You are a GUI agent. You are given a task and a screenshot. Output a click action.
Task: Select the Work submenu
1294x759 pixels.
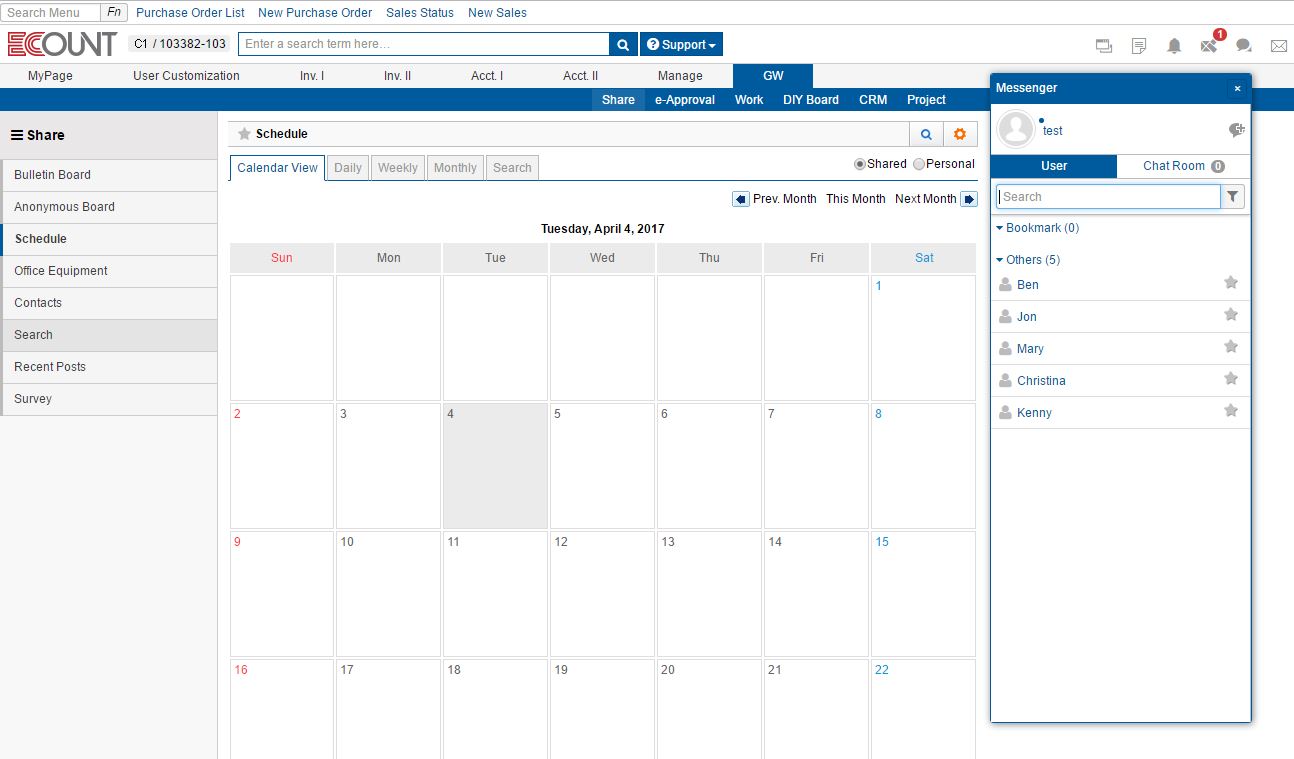(x=749, y=100)
